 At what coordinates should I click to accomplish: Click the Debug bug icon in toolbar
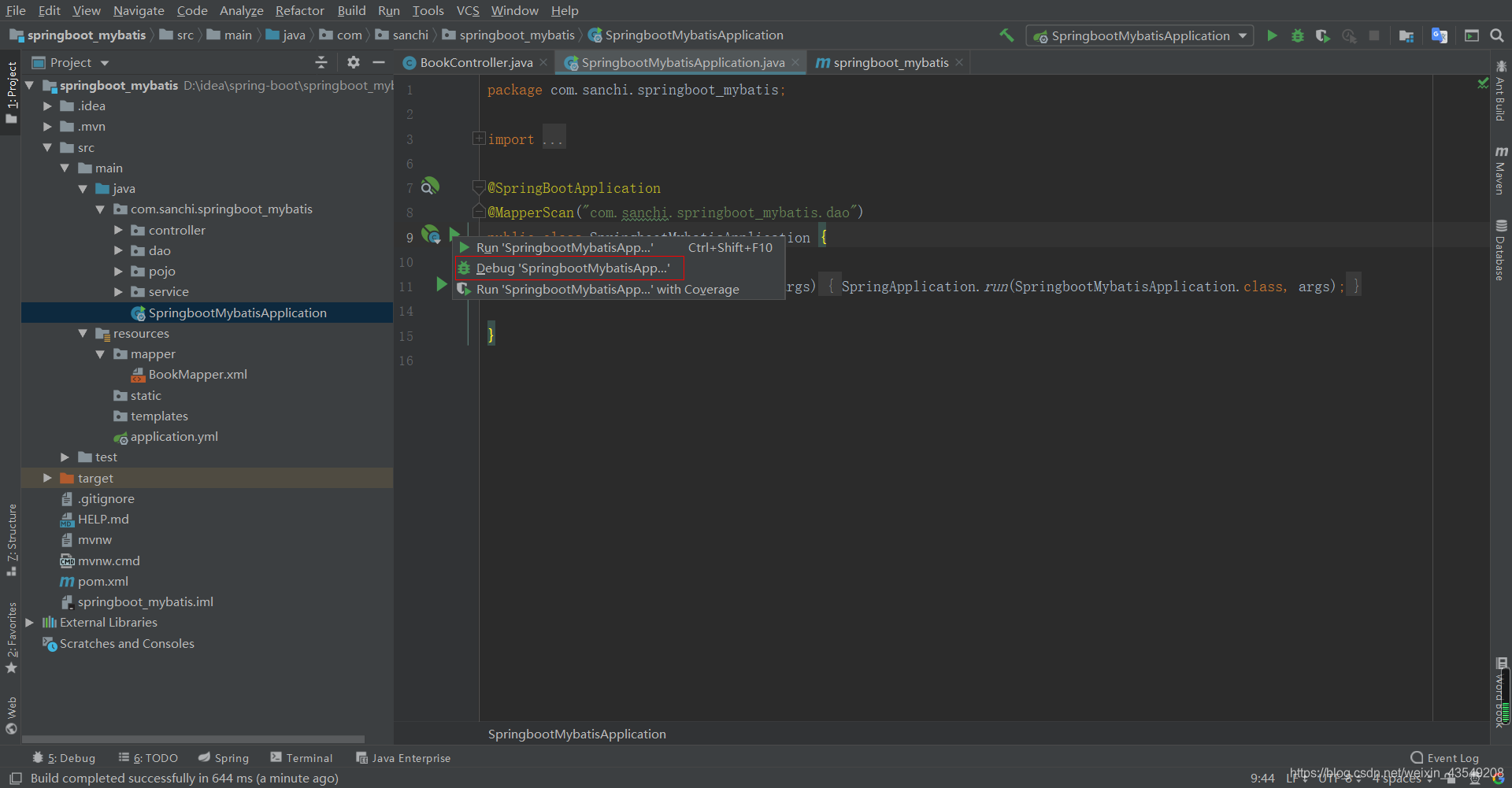(x=1298, y=35)
